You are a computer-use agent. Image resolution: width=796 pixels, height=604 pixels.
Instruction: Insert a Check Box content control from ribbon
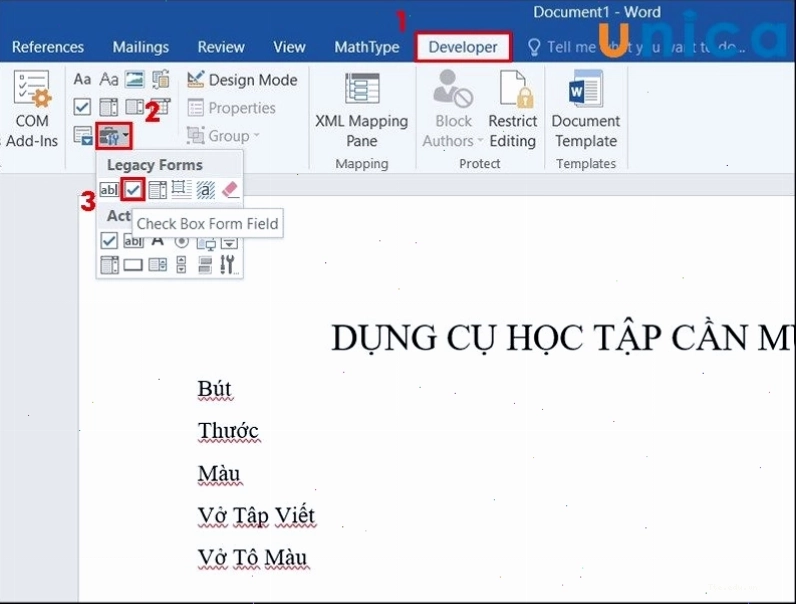click(x=82, y=107)
